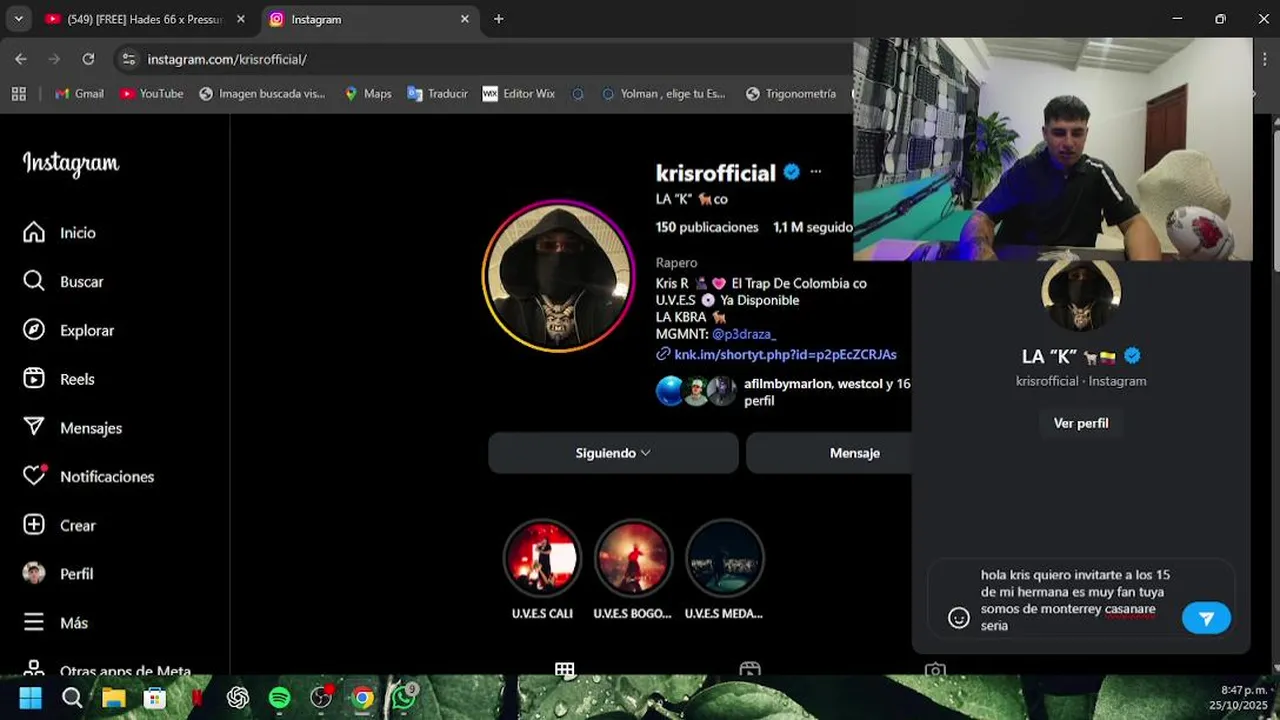Click the 1,1 M seguidores count
Viewport: 1280px width, 720px height.
813,227
